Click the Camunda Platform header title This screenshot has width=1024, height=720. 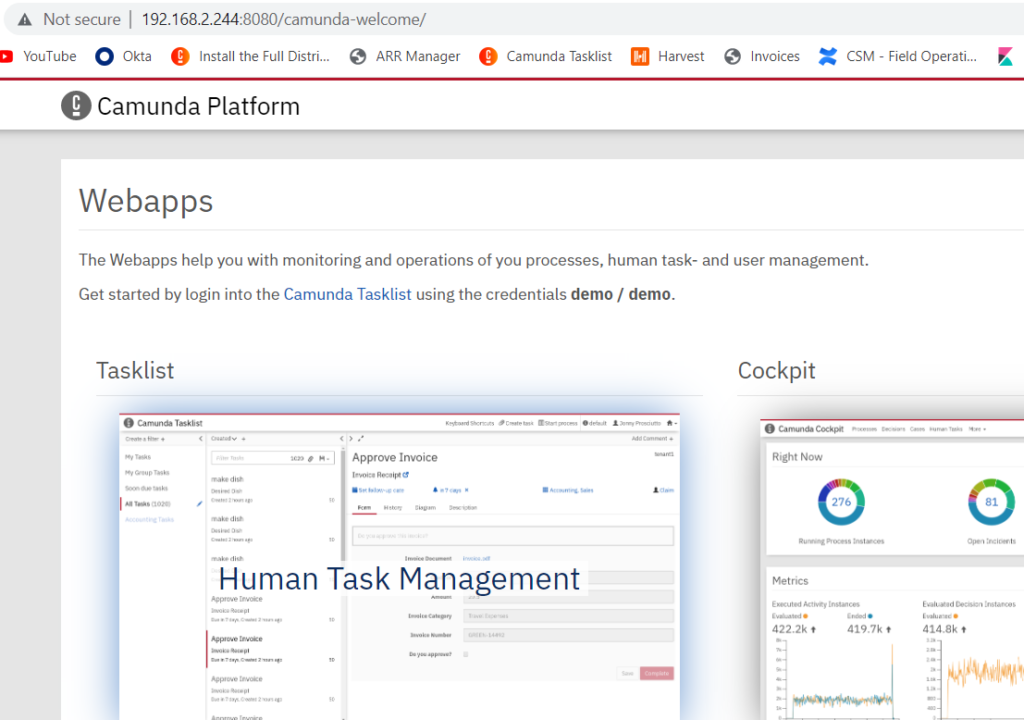point(199,106)
